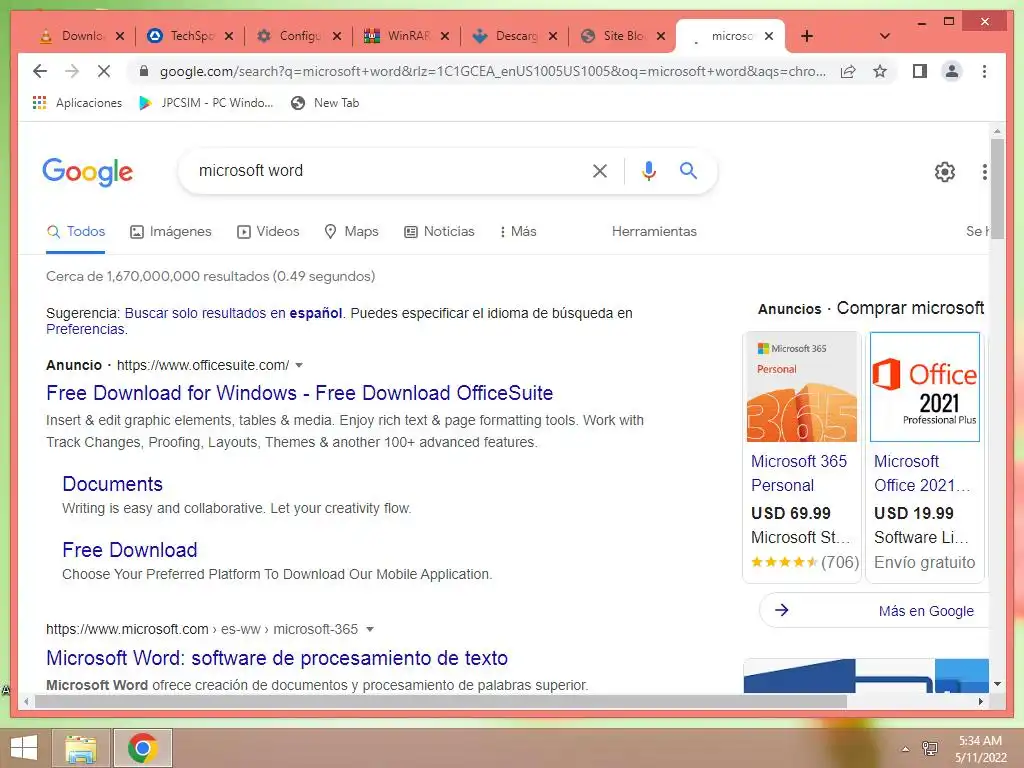Open Free Download for Windows OfficeSuite ad
Screen dimensions: 1024x768
click(300, 392)
